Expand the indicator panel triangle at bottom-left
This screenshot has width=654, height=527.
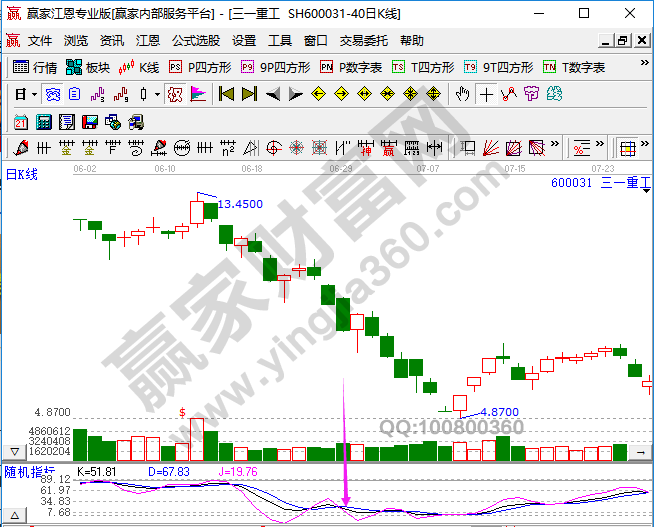tap(14, 516)
